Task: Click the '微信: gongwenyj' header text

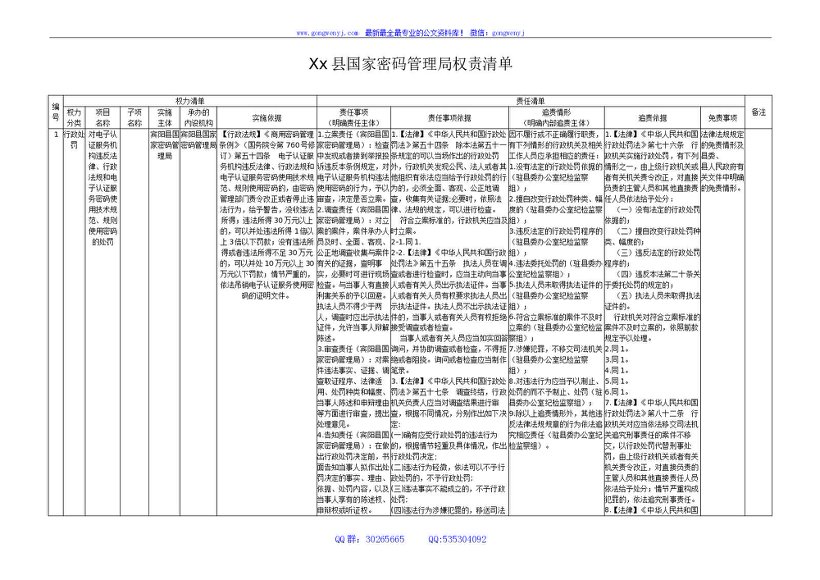Action: point(497,32)
